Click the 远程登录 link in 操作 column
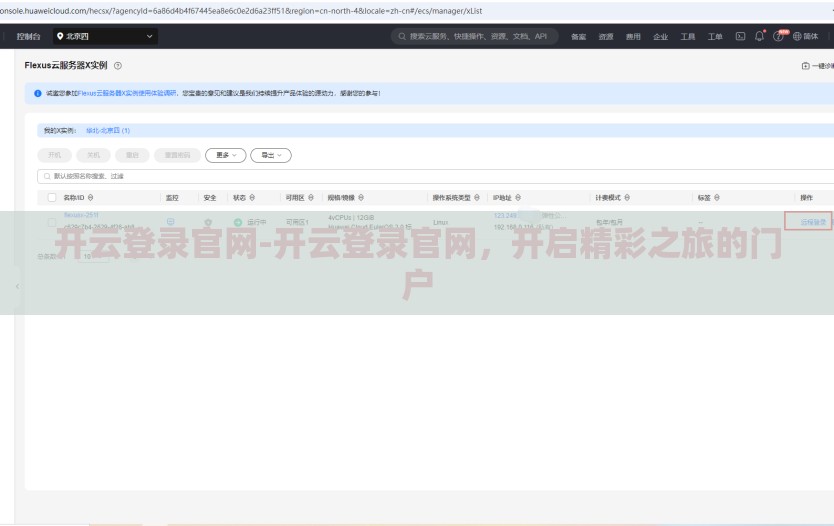This screenshot has width=834, height=526. tap(813, 222)
